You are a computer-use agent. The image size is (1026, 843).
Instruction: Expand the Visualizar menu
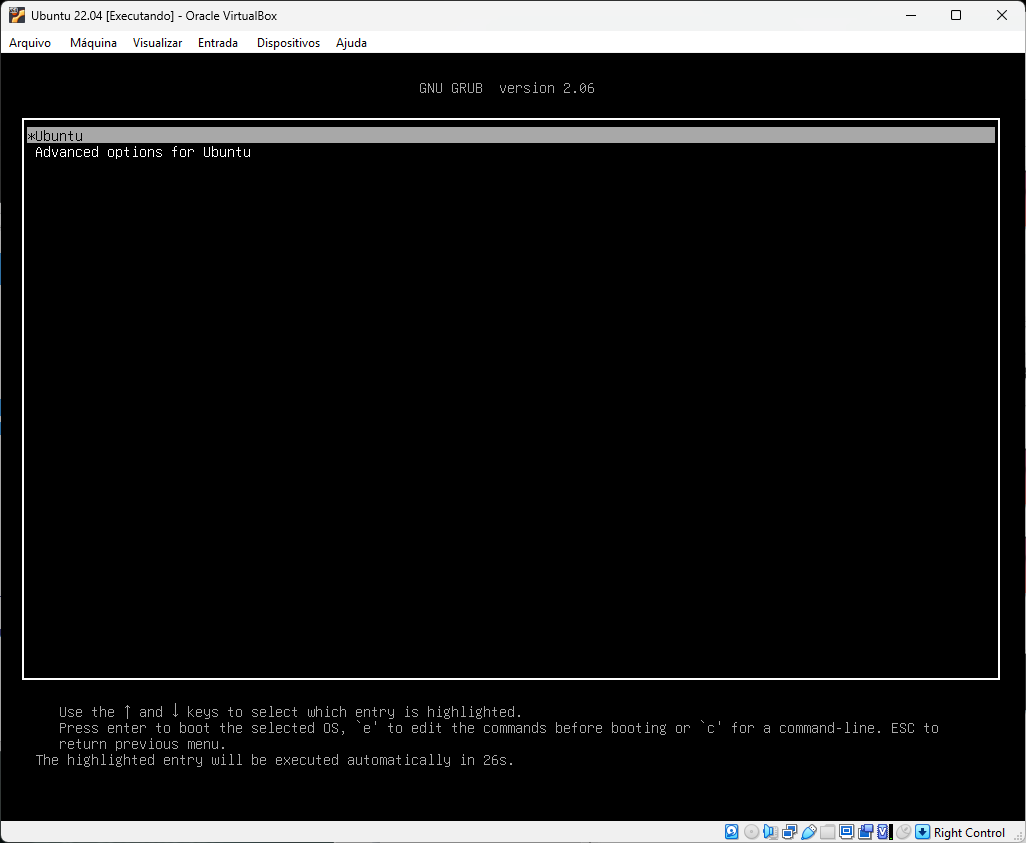click(157, 43)
